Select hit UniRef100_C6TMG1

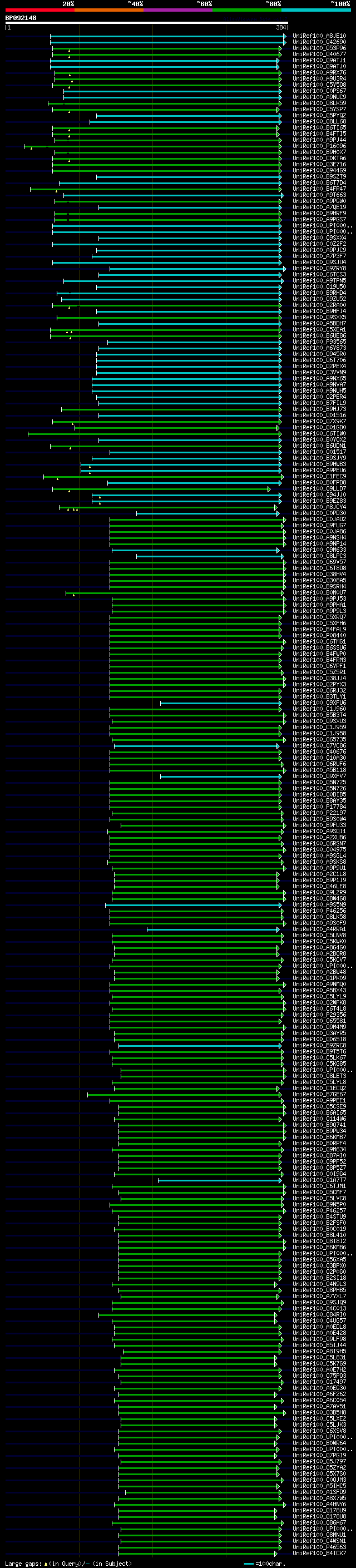(319, 641)
